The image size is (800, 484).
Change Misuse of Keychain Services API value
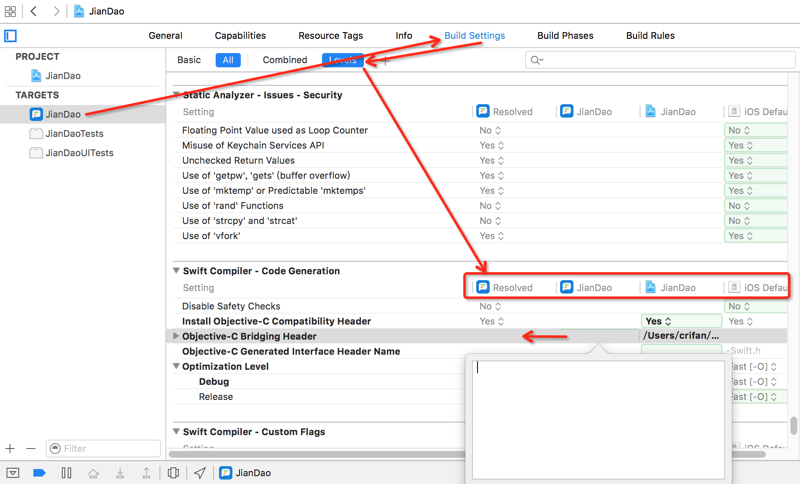pyautogui.click(x=492, y=145)
